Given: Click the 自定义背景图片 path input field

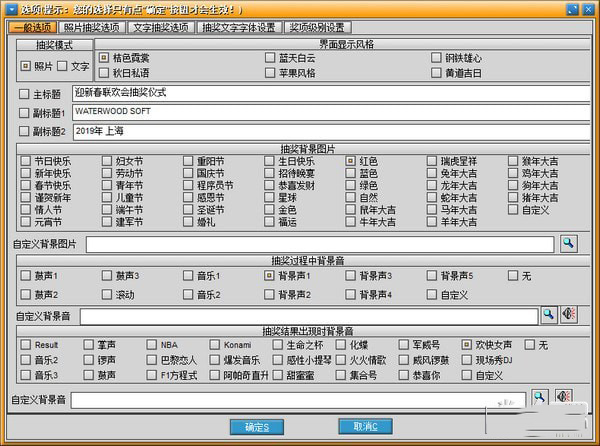Looking at the screenshot, I should [x=318, y=243].
